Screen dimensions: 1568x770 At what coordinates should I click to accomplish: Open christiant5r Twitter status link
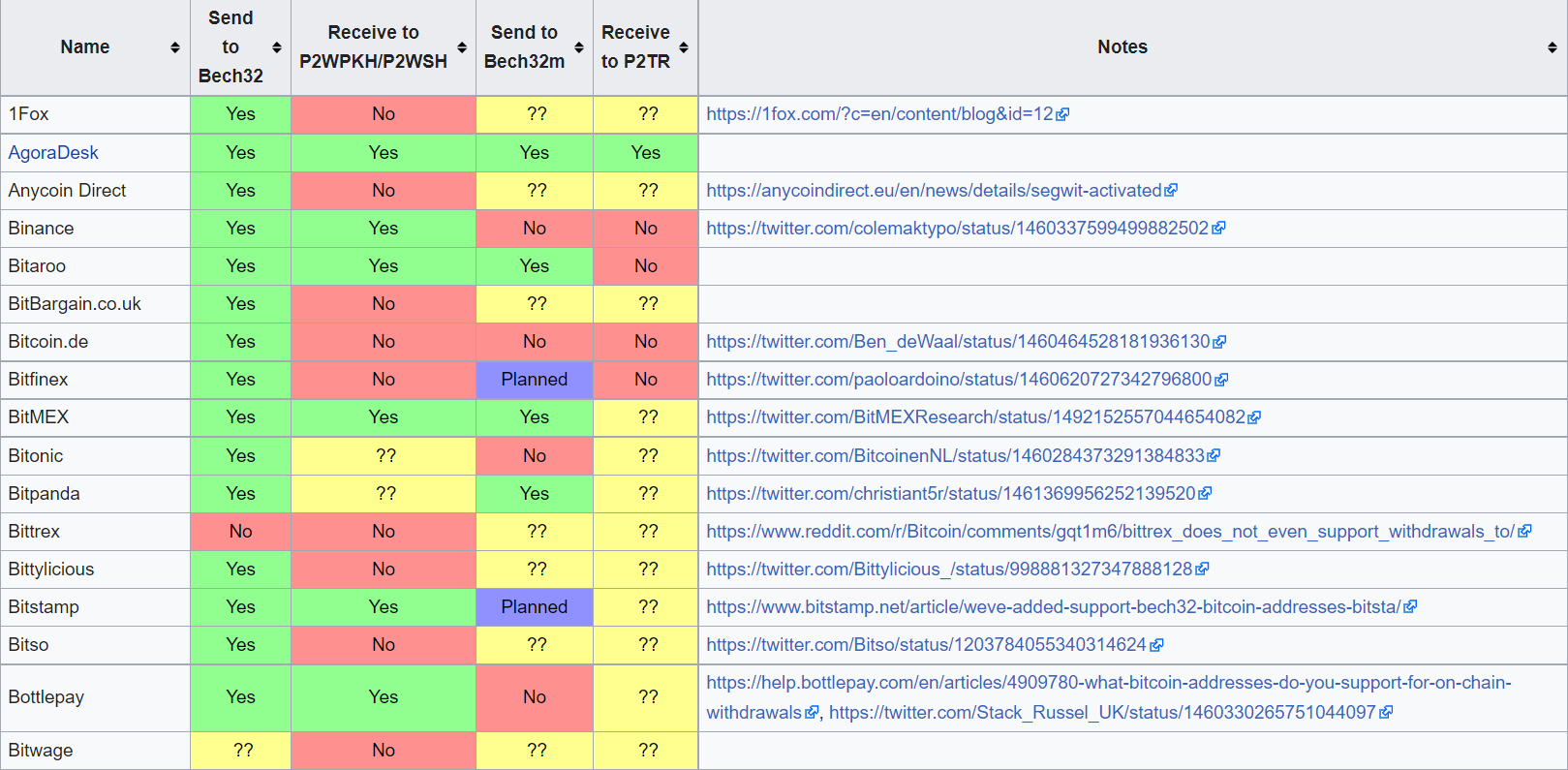coord(951,493)
